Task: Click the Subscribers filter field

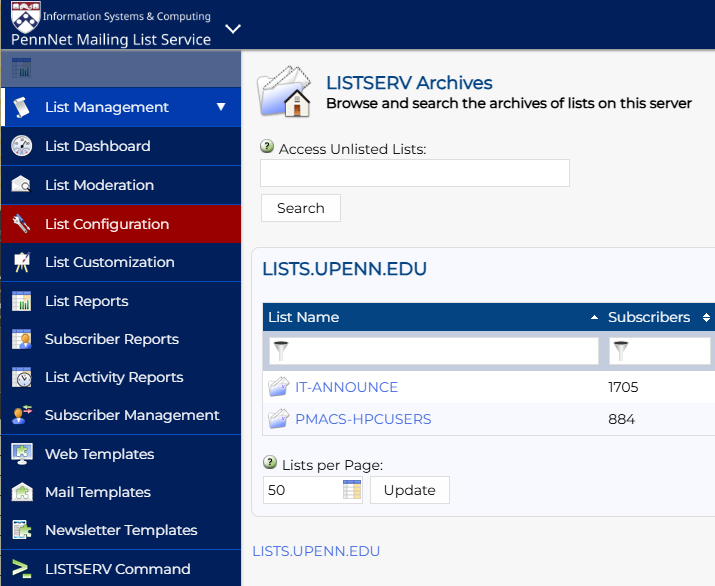Action: pos(659,351)
